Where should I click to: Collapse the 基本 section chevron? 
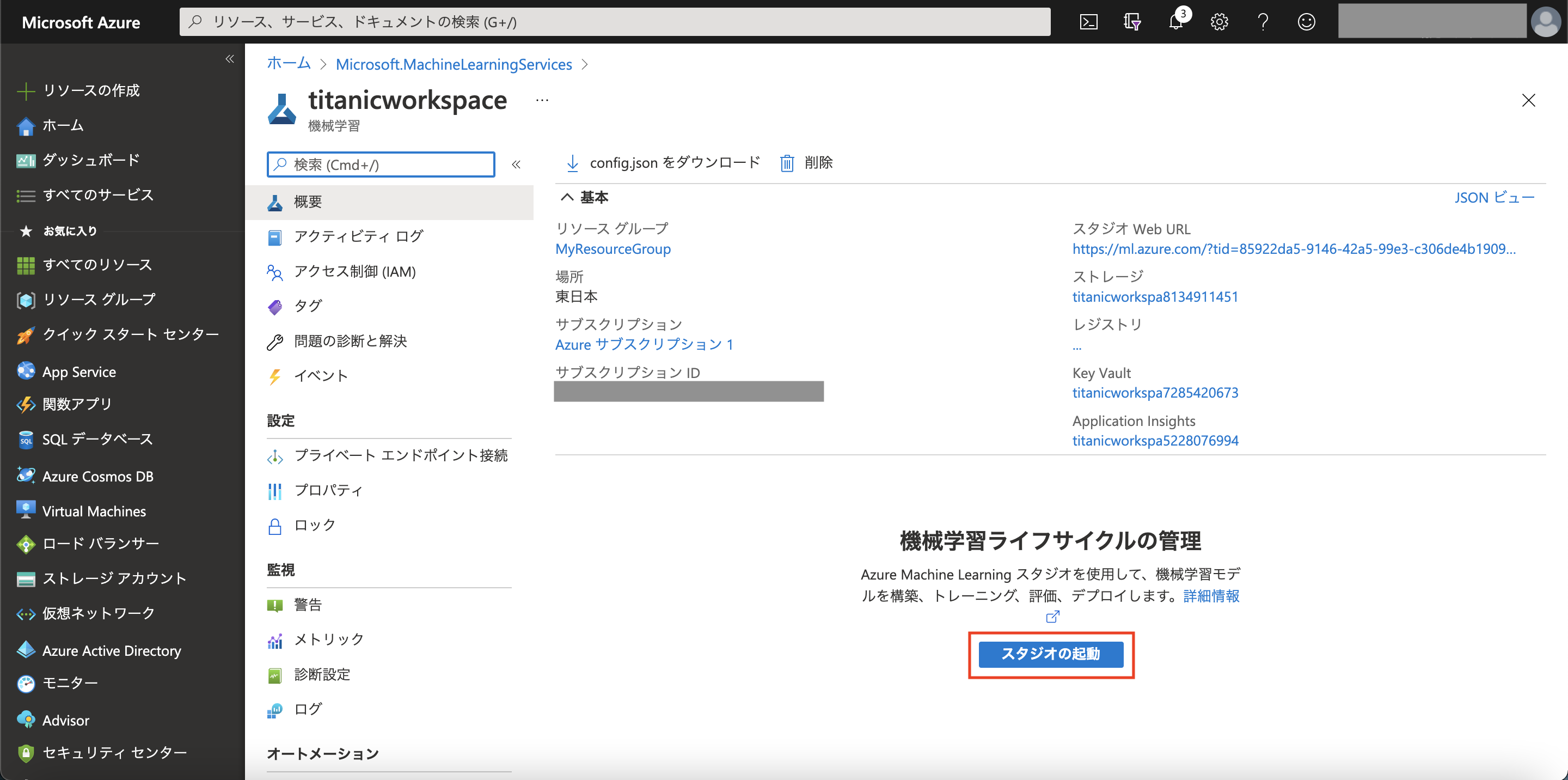(567, 197)
